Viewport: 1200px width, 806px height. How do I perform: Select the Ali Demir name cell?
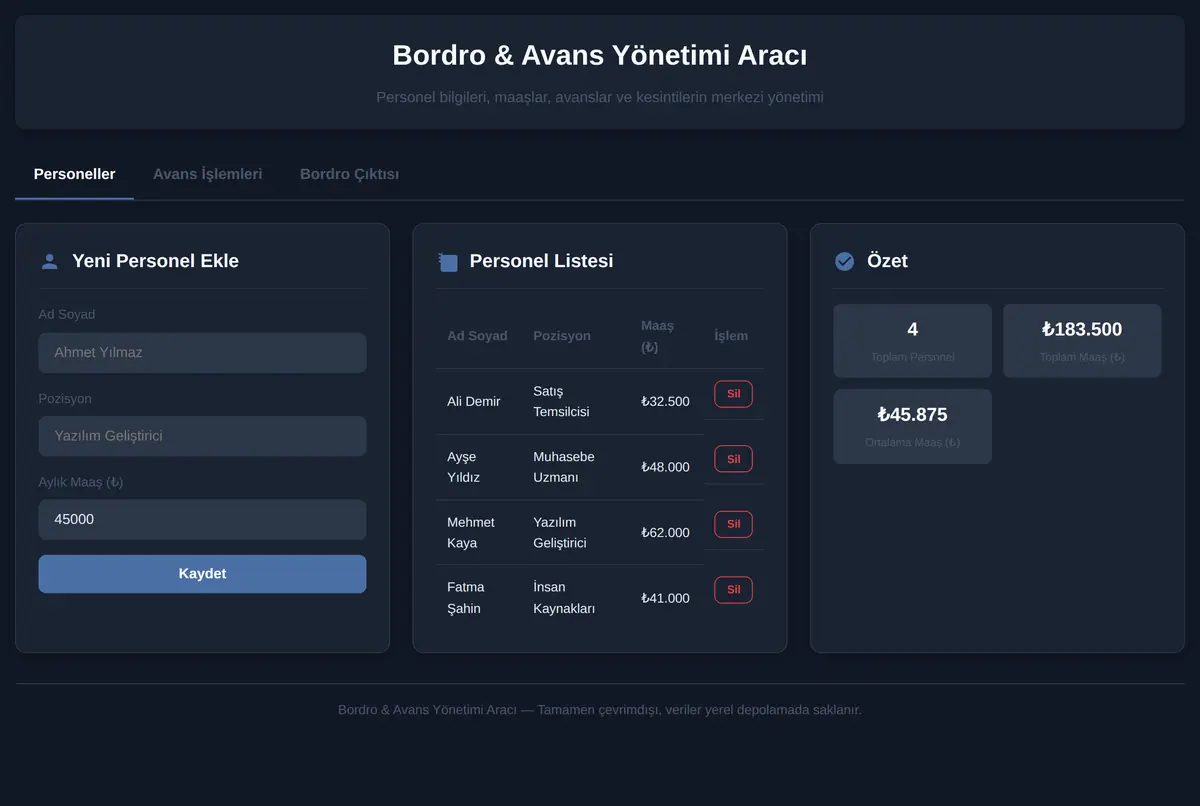478,401
